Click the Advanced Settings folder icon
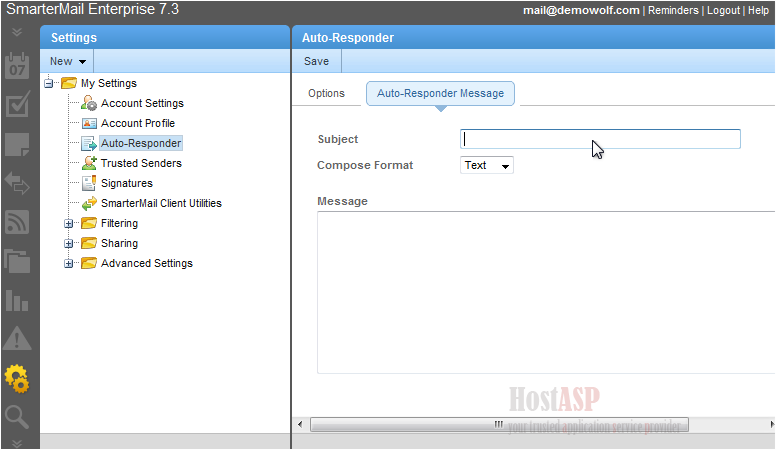The image size is (776, 450). 89,263
